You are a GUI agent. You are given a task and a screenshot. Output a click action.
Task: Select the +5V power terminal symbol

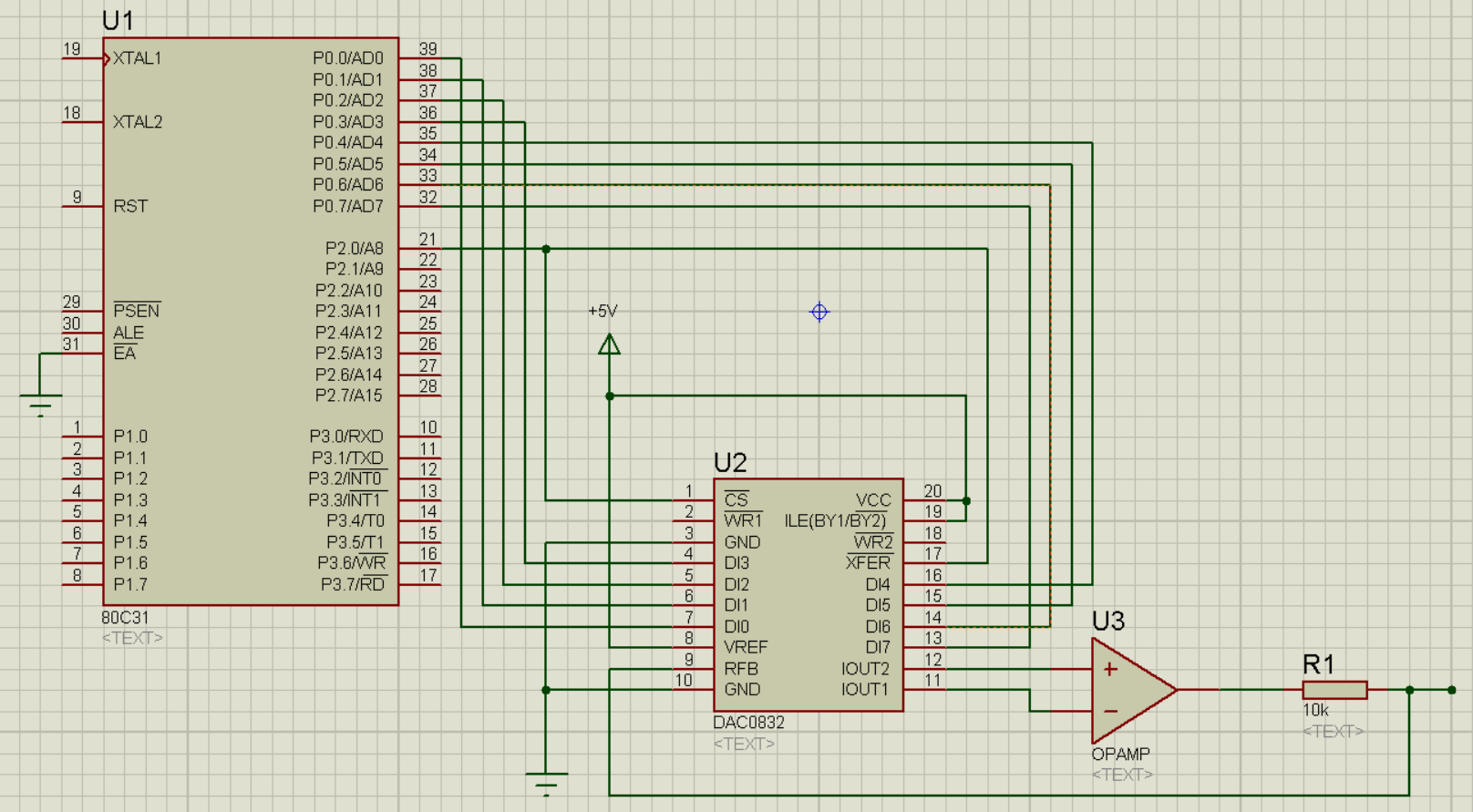[609, 344]
